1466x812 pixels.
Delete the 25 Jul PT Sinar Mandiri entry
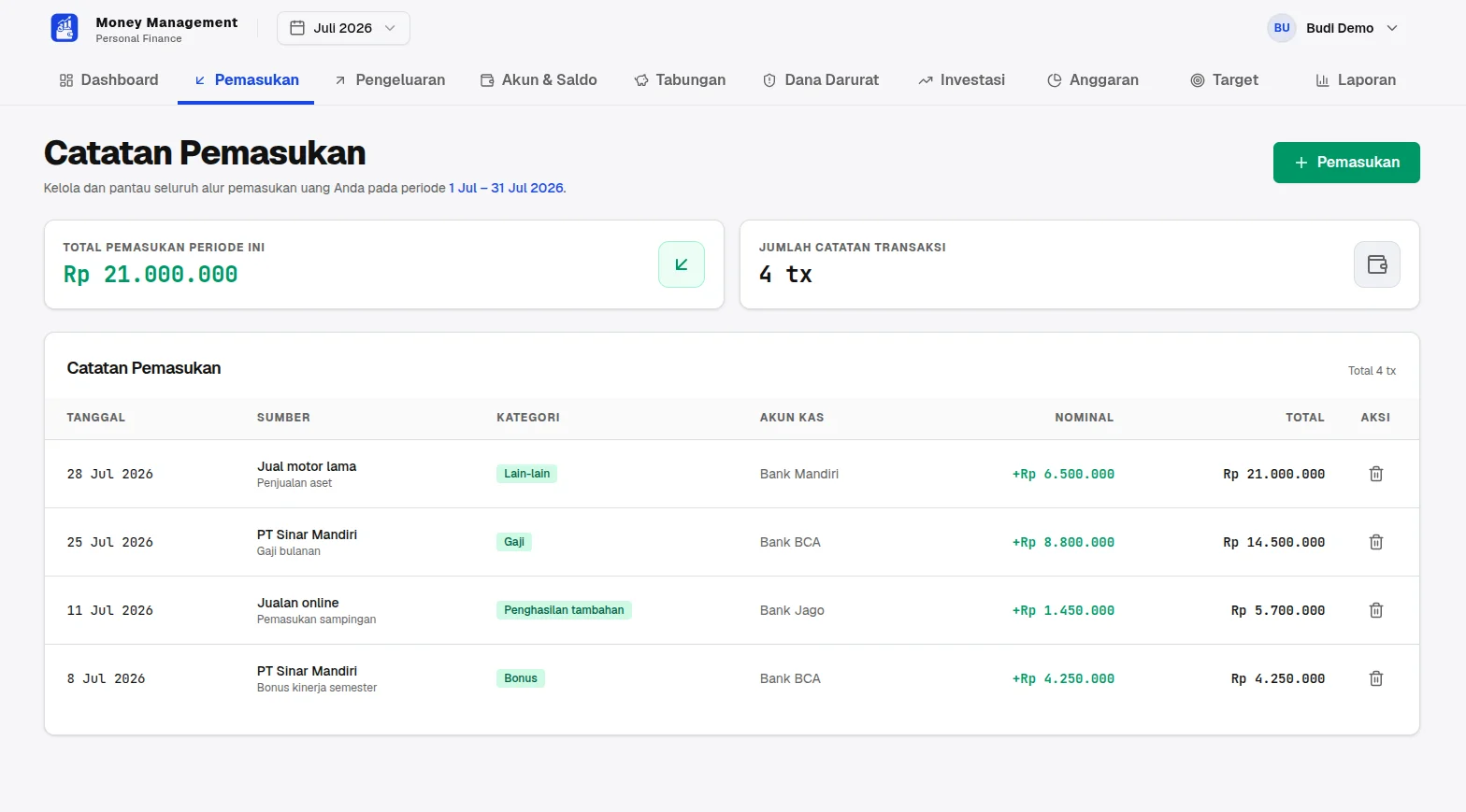[x=1376, y=542]
